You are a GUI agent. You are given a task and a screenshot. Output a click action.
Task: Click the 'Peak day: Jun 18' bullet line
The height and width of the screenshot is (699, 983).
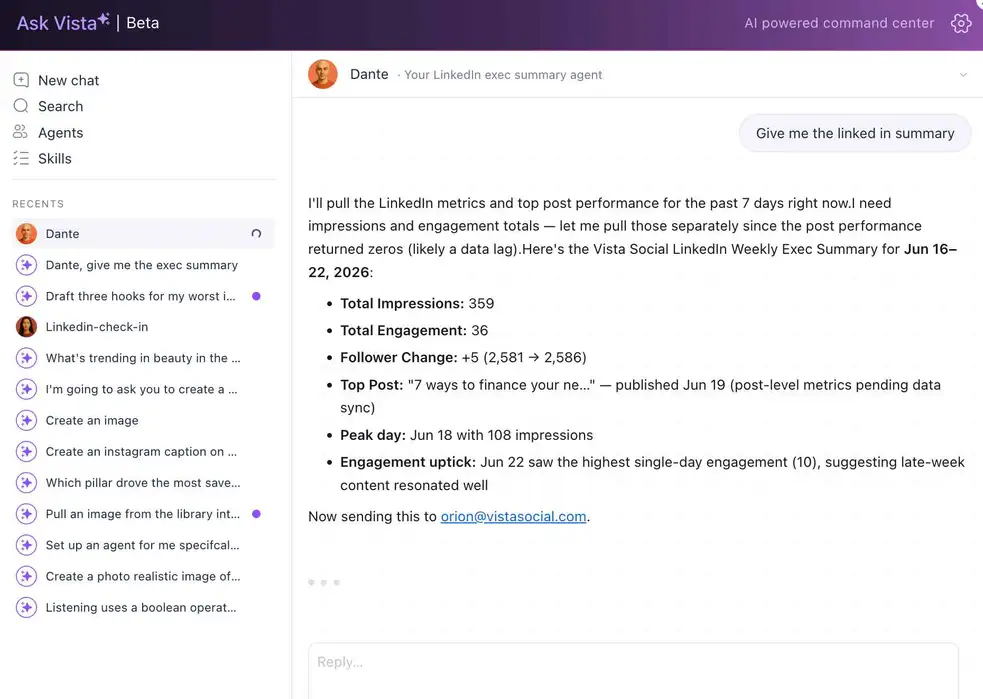coord(466,435)
